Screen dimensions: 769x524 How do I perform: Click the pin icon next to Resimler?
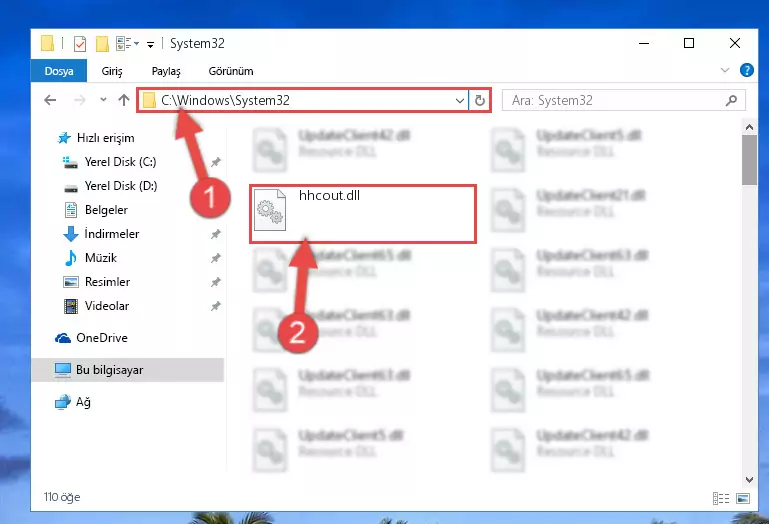[x=215, y=282]
